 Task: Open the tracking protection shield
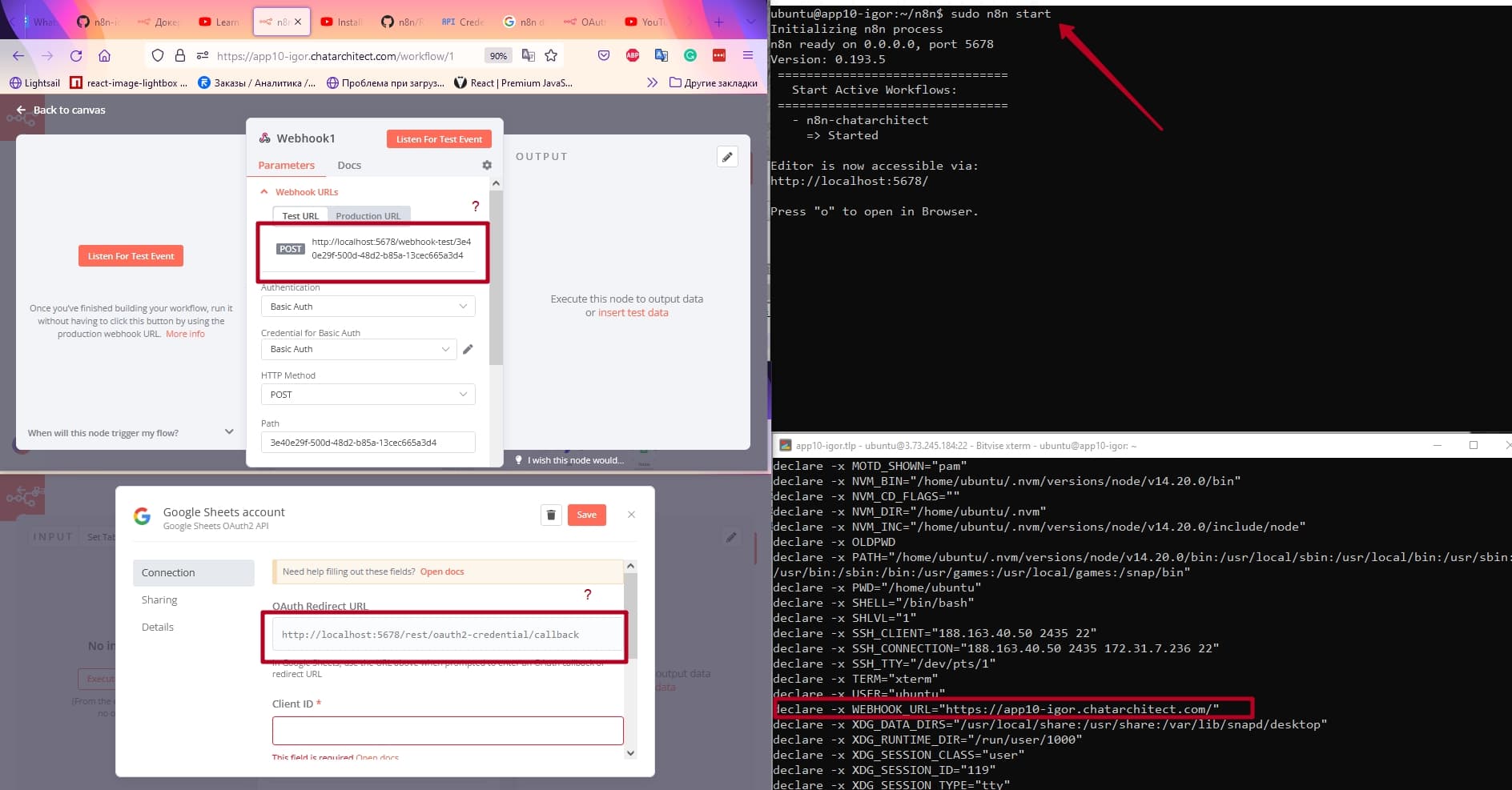[x=158, y=55]
